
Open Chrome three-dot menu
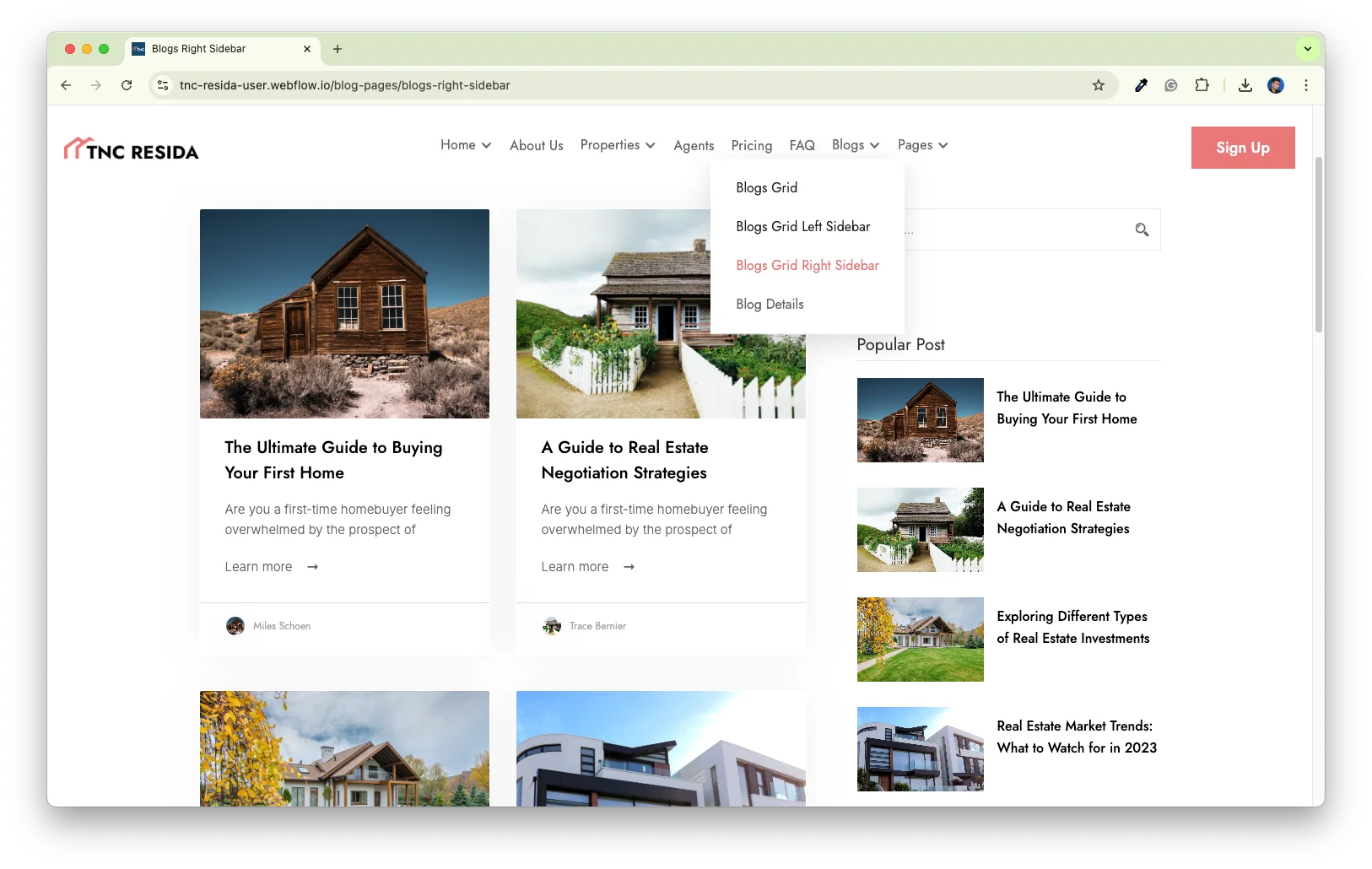[x=1305, y=85]
